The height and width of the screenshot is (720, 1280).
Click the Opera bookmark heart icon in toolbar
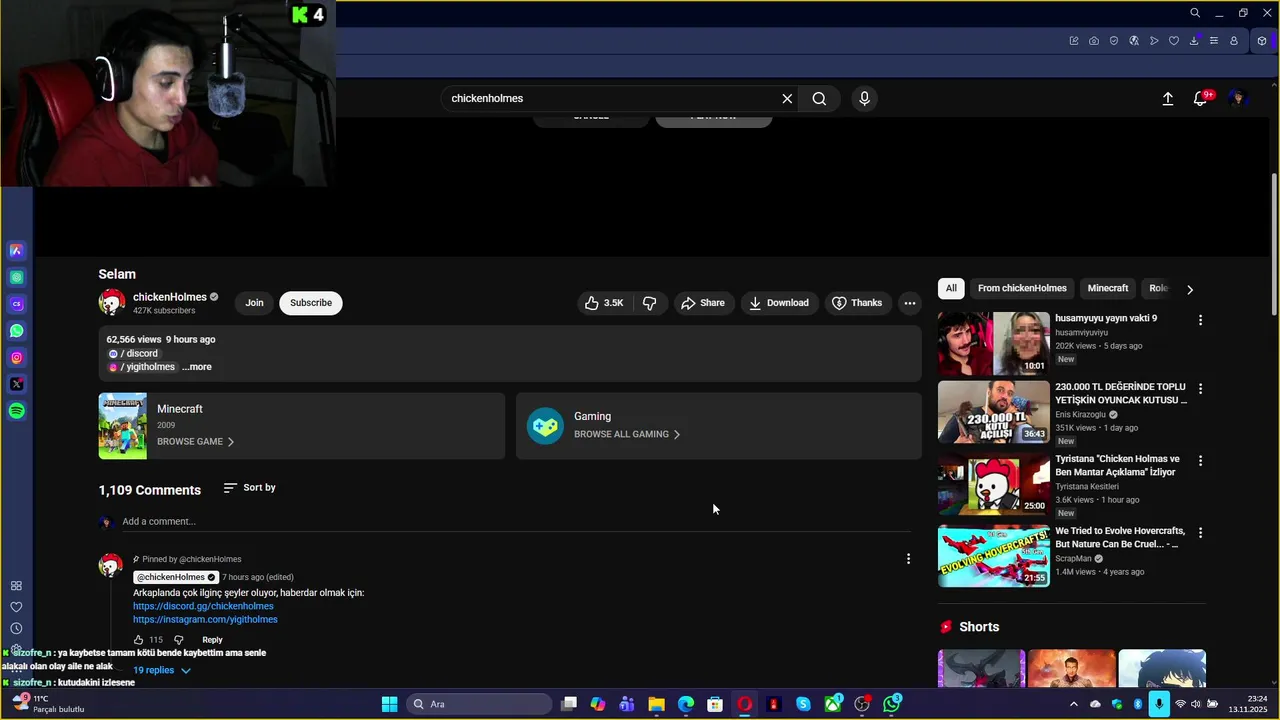[1174, 41]
